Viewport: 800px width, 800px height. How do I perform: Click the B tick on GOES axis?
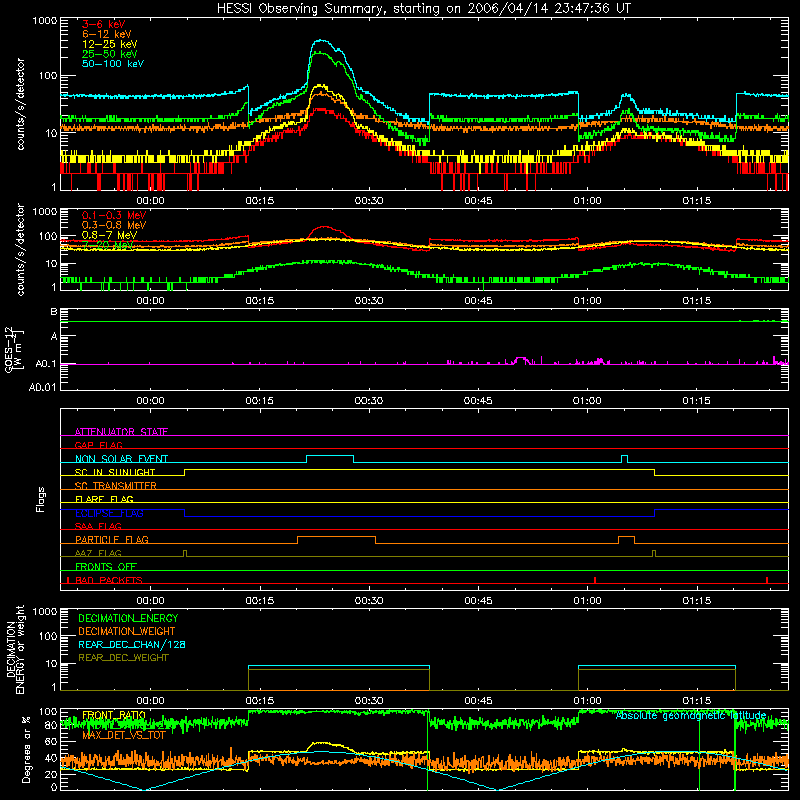click(54, 311)
